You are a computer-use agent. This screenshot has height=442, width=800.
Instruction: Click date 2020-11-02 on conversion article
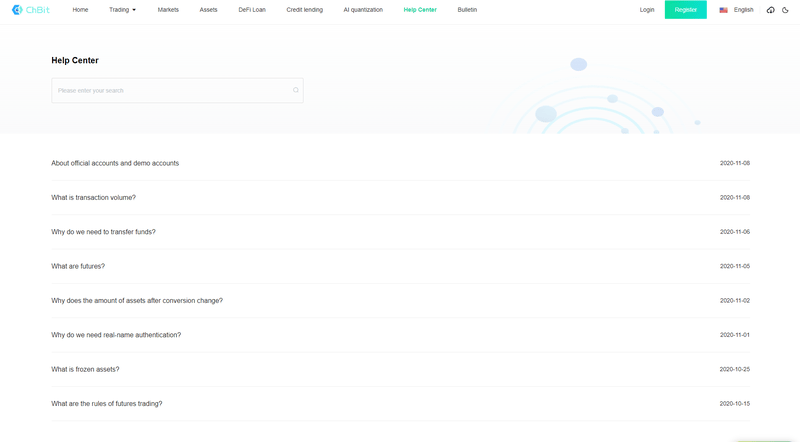tap(735, 301)
